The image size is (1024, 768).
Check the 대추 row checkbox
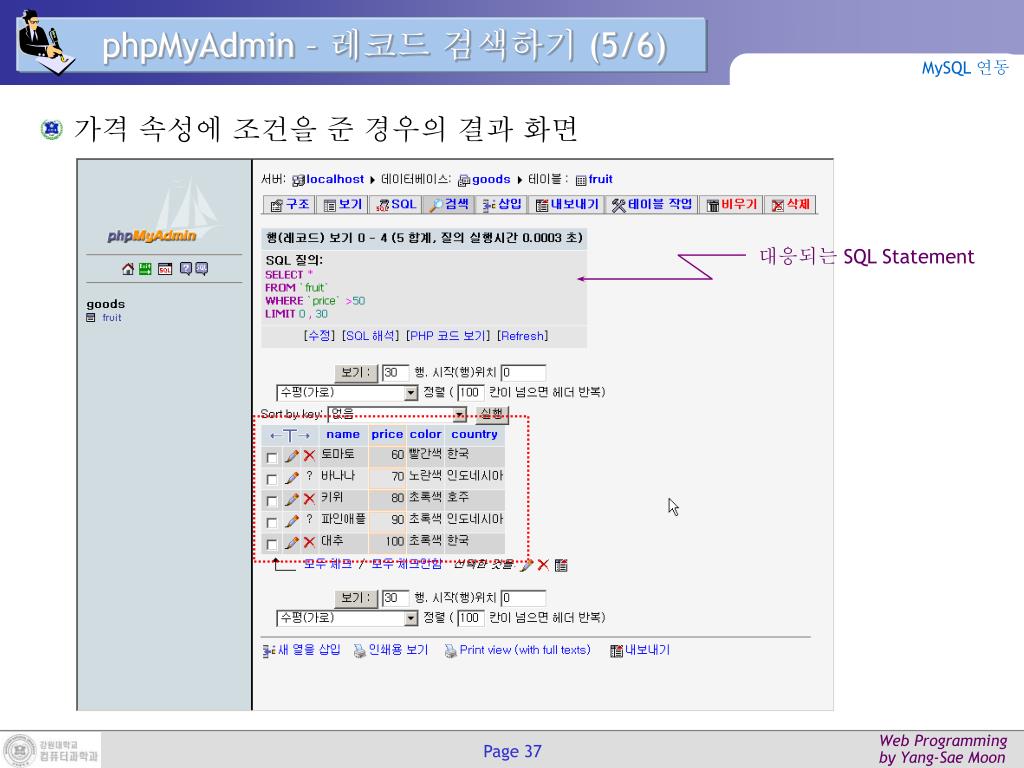click(x=272, y=544)
